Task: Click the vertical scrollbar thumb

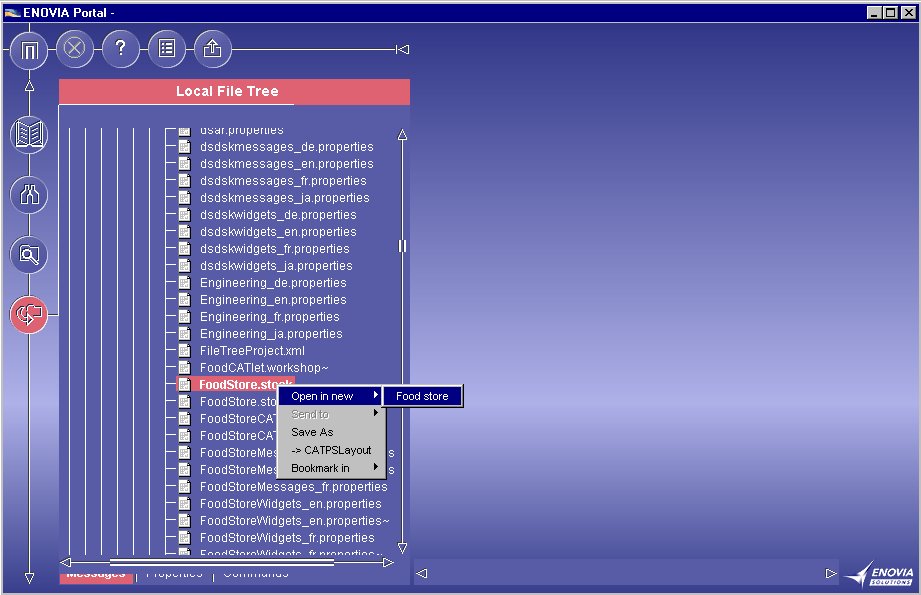Action: (402, 246)
